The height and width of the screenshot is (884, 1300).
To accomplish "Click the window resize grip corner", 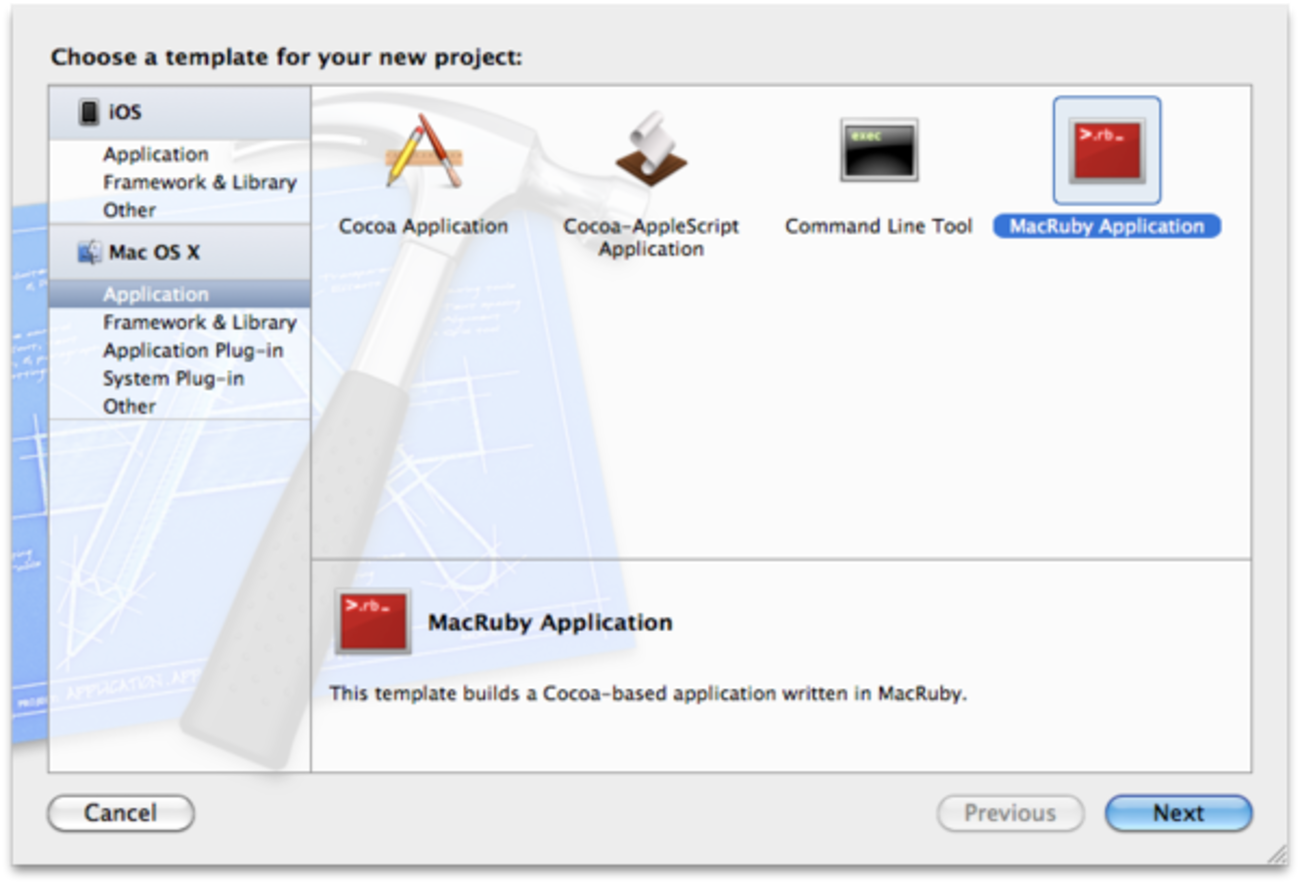I will (x=1277, y=853).
